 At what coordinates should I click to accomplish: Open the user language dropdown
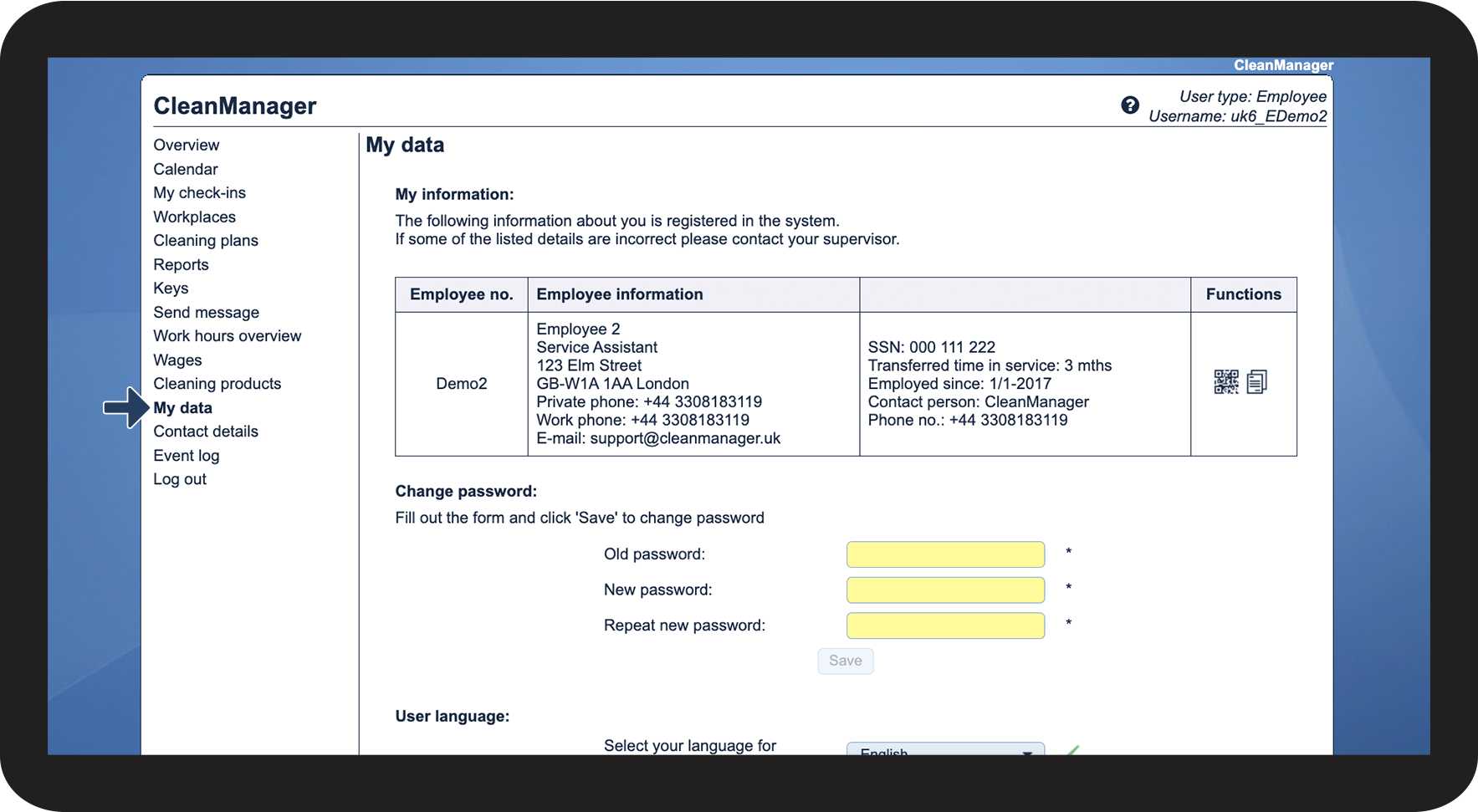pos(945,749)
